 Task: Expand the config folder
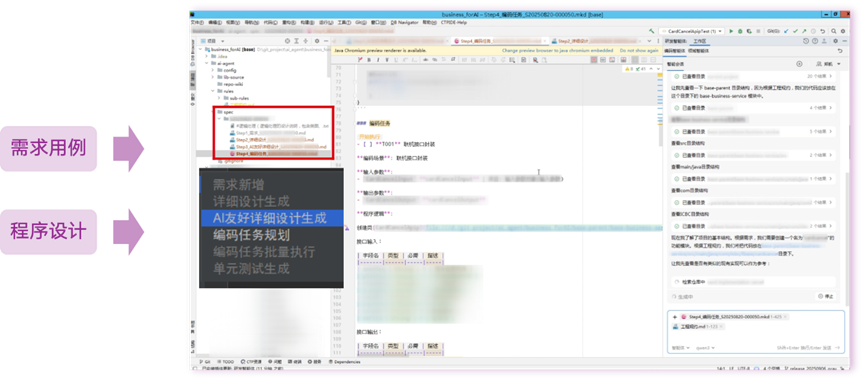[213, 71]
